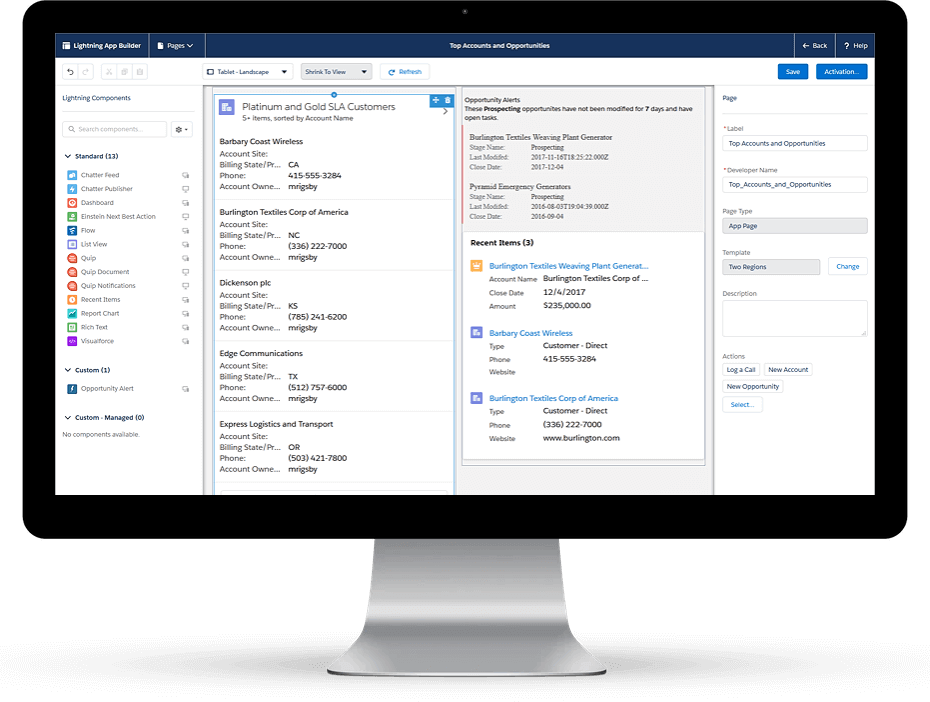930x702 pixels.
Task: Collapse the Custom (1) section
Action: 68,370
